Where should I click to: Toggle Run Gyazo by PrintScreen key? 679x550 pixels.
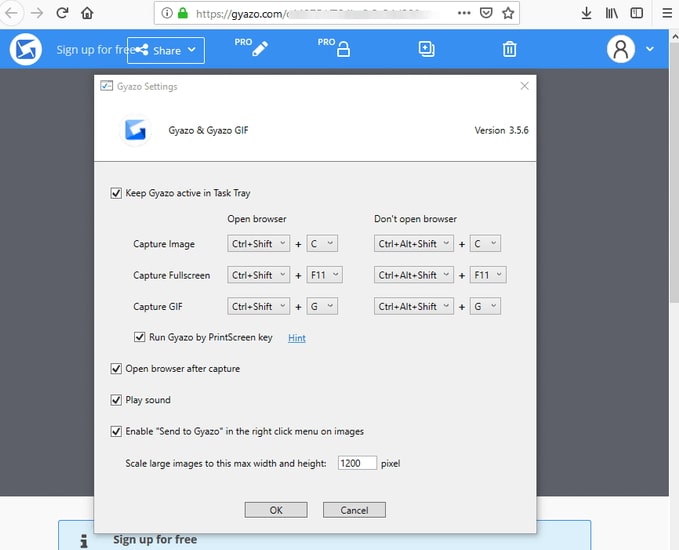(139, 337)
